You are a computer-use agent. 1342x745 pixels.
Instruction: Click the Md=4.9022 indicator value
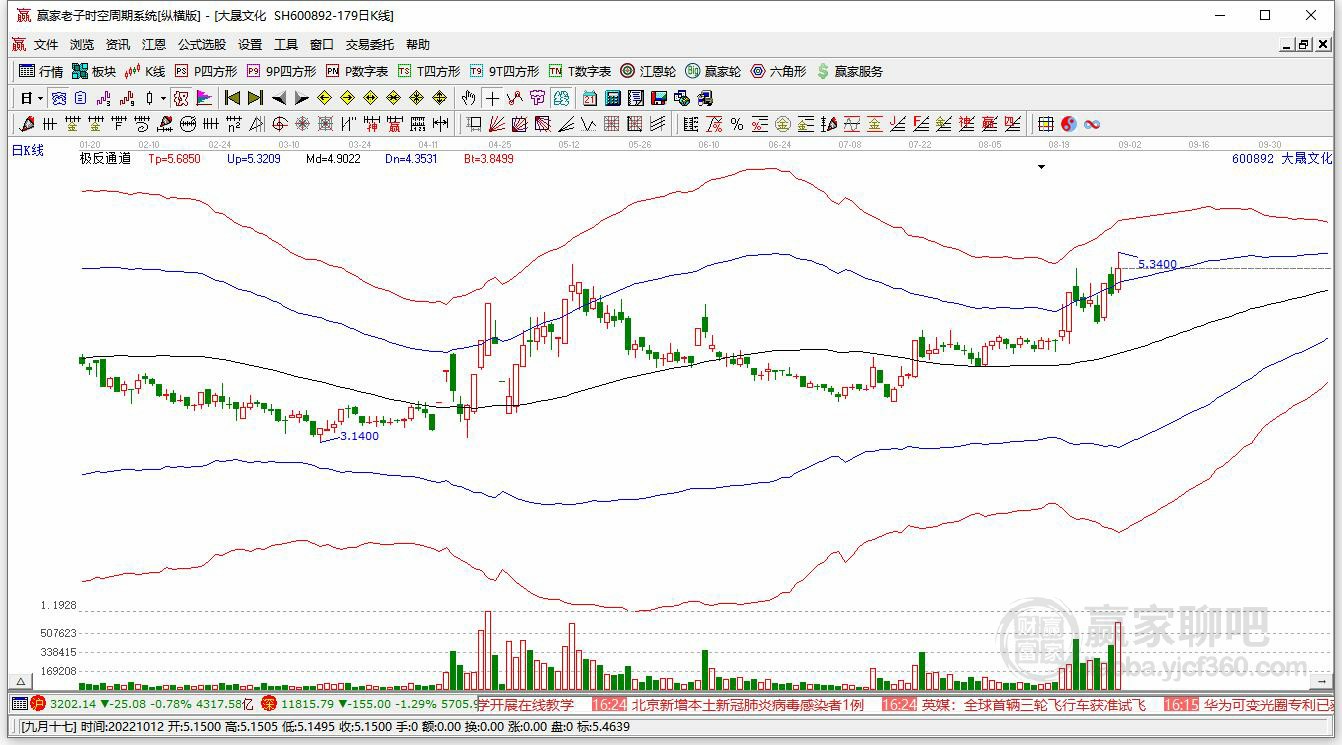coord(333,158)
